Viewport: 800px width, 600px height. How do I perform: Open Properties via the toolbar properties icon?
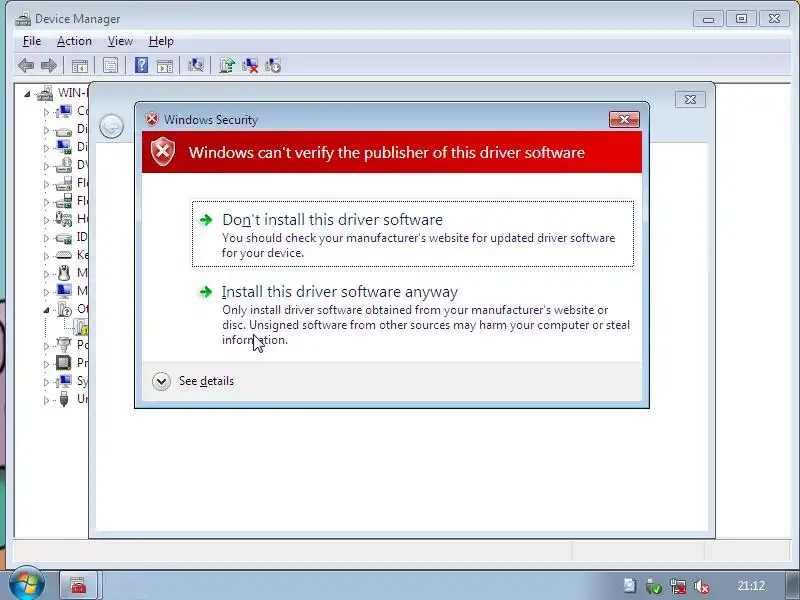110,65
